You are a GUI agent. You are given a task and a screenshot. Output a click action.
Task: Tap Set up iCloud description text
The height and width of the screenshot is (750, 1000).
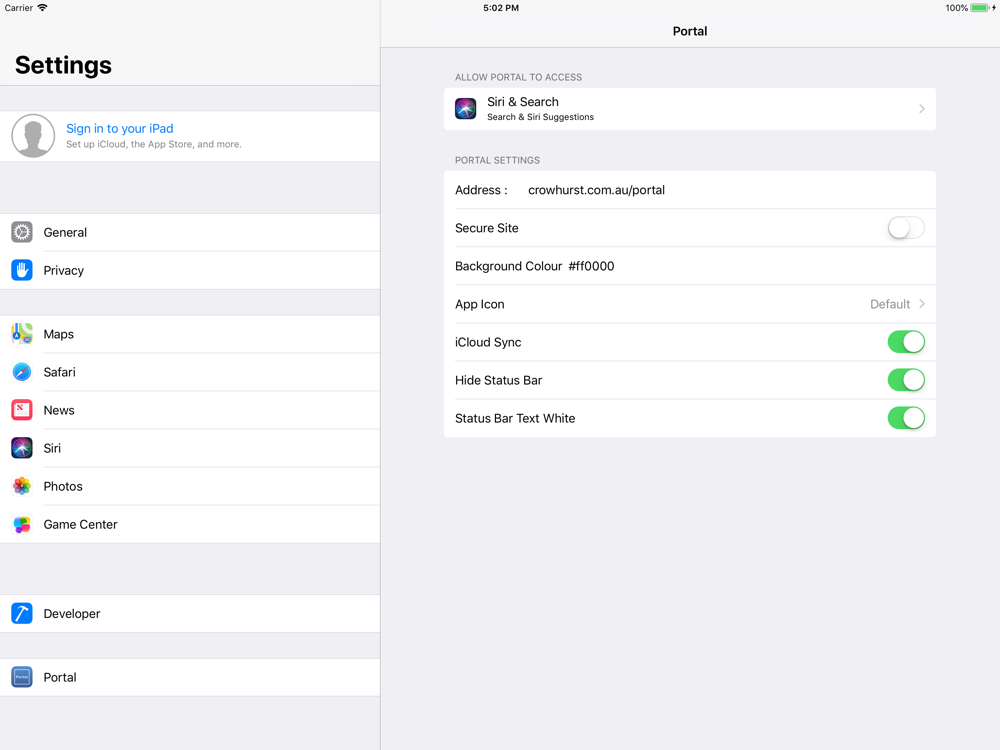pyautogui.click(x=154, y=144)
